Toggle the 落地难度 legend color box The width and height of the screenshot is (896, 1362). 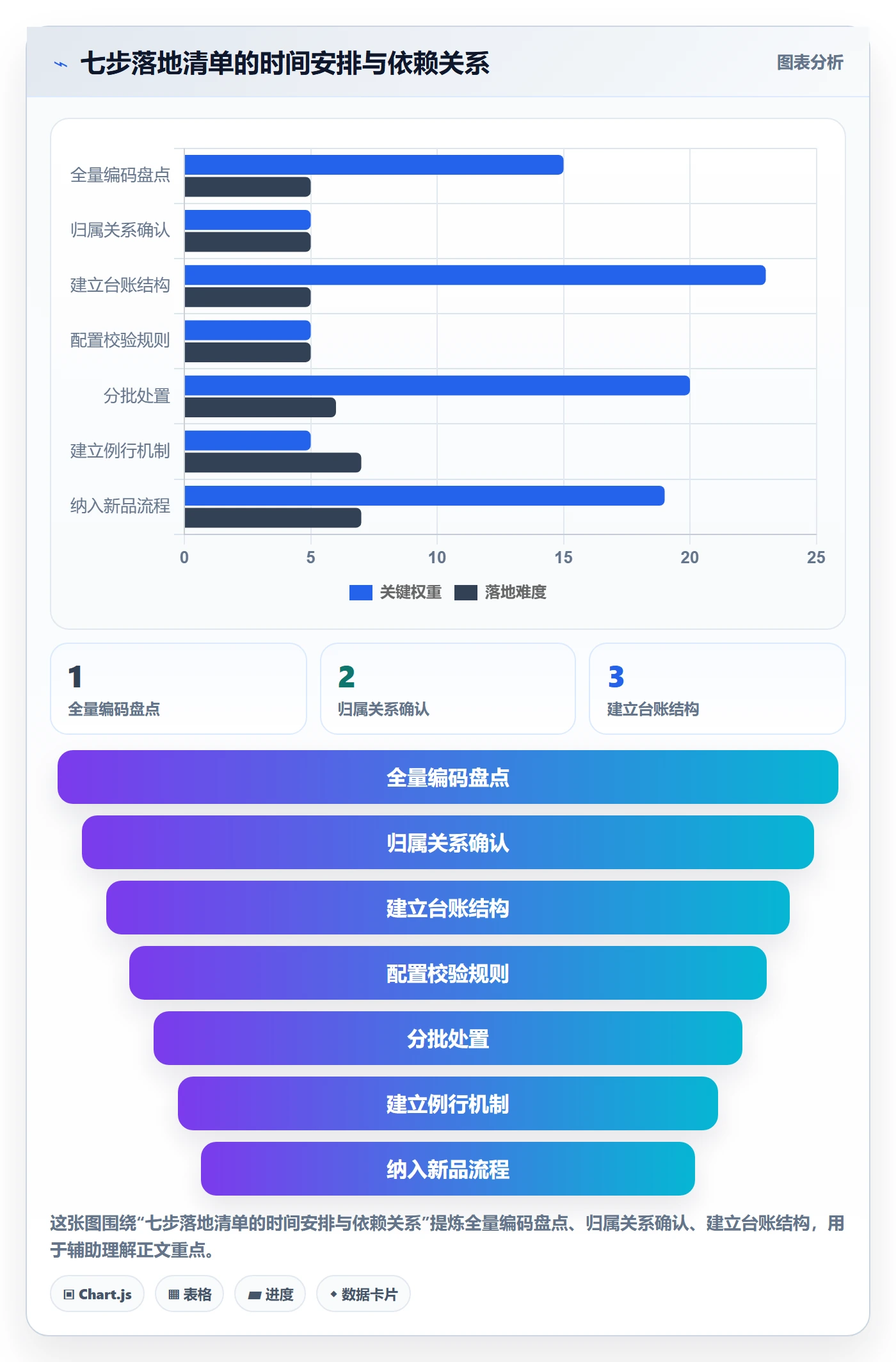[465, 593]
